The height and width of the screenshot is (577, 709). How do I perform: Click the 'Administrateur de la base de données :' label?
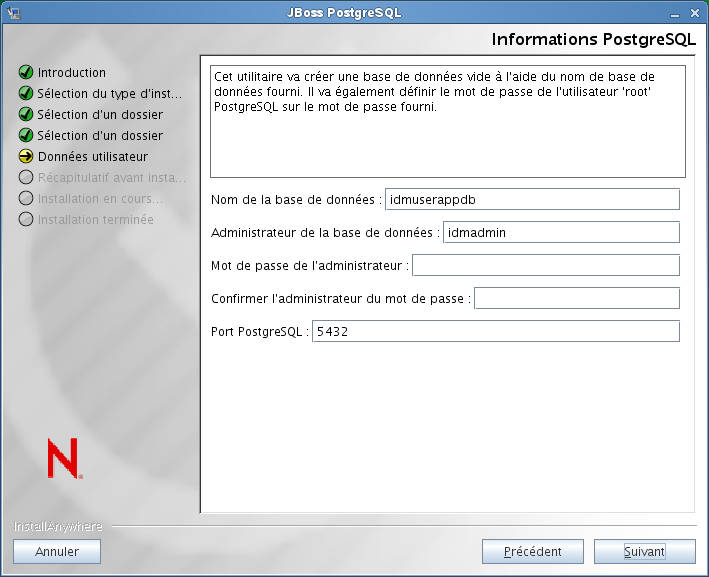[326, 233]
